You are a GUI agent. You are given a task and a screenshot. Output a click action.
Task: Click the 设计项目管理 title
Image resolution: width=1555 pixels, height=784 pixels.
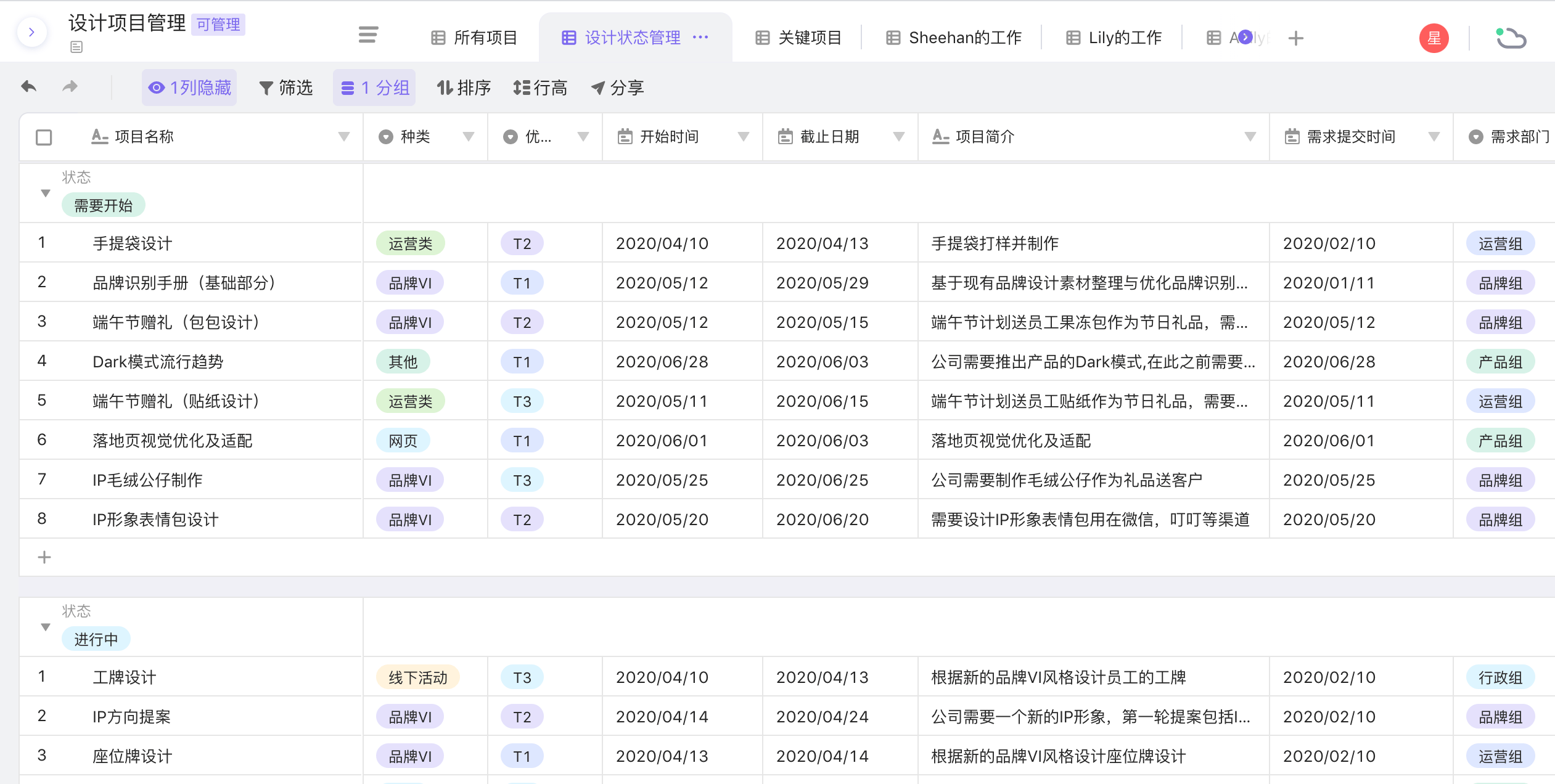[x=126, y=23]
